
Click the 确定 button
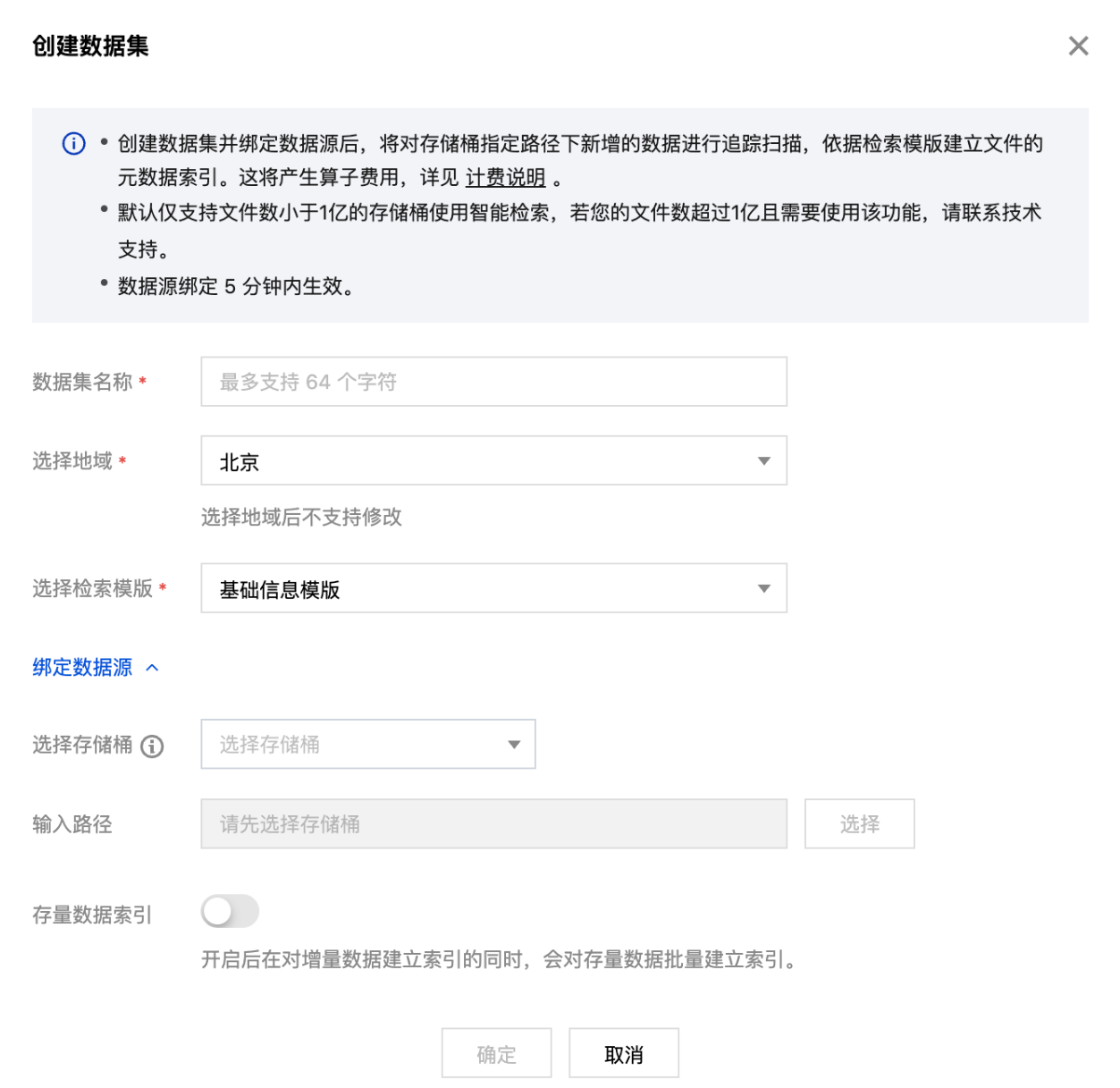(x=496, y=1054)
